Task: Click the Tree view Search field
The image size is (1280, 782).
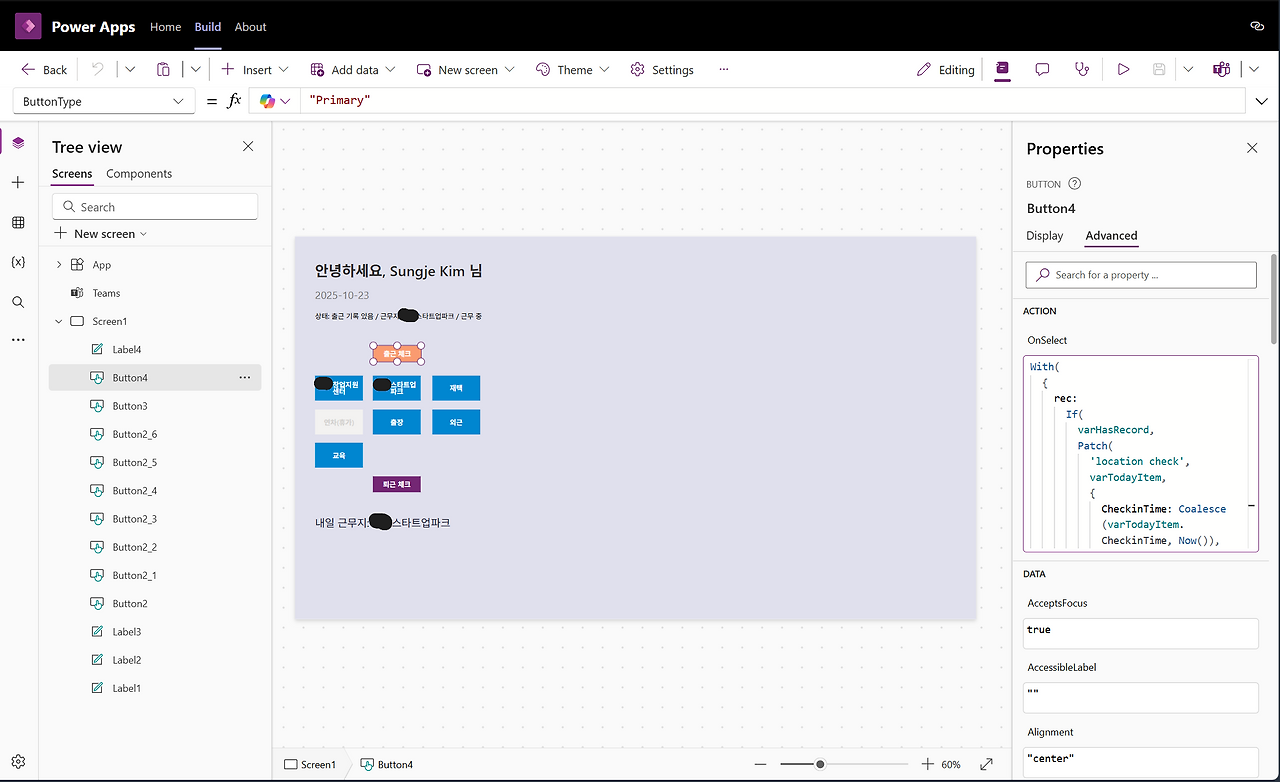Action: pos(155,207)
